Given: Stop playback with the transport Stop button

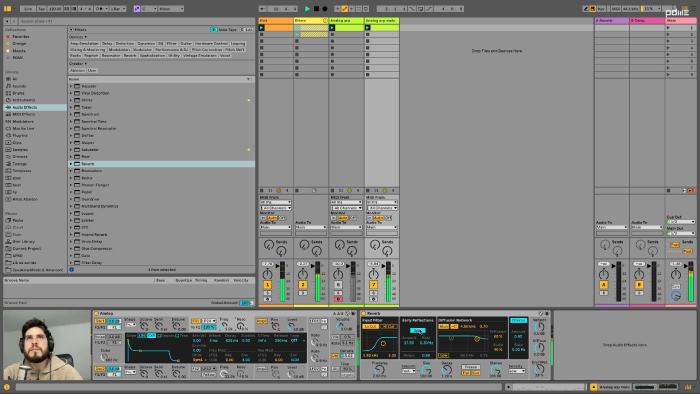Looking at the screenshot, I should pyautogui.click(x=316, y=8).
